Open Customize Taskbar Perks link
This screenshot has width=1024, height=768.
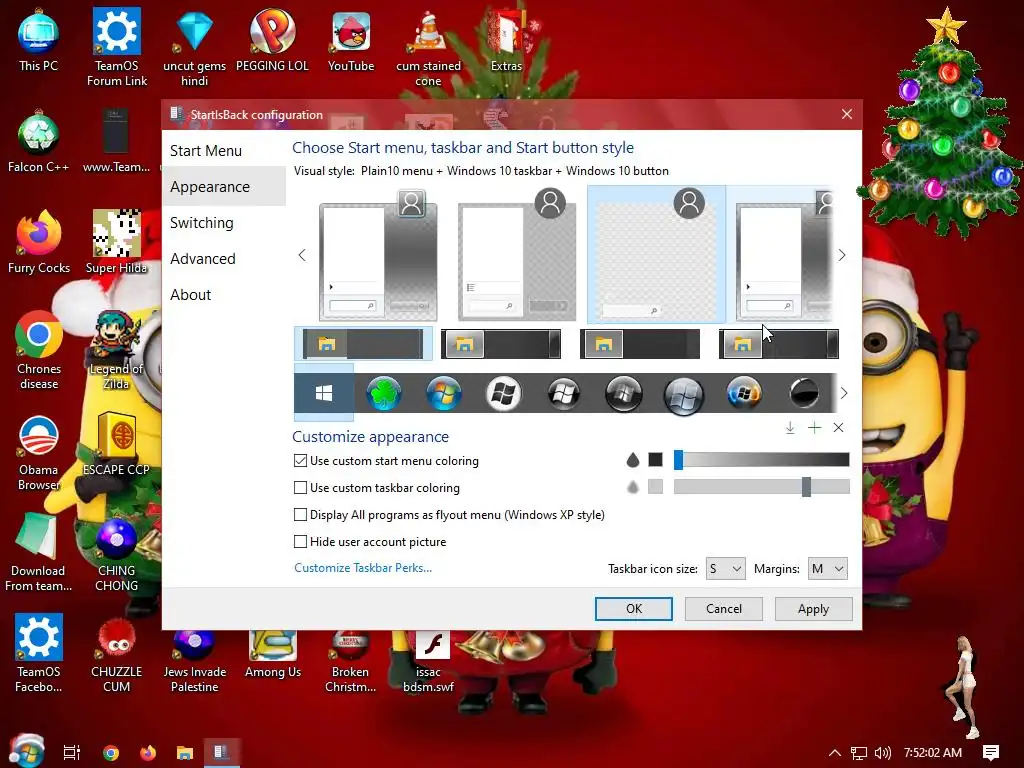pyautogui.click(x=363, y=568)
